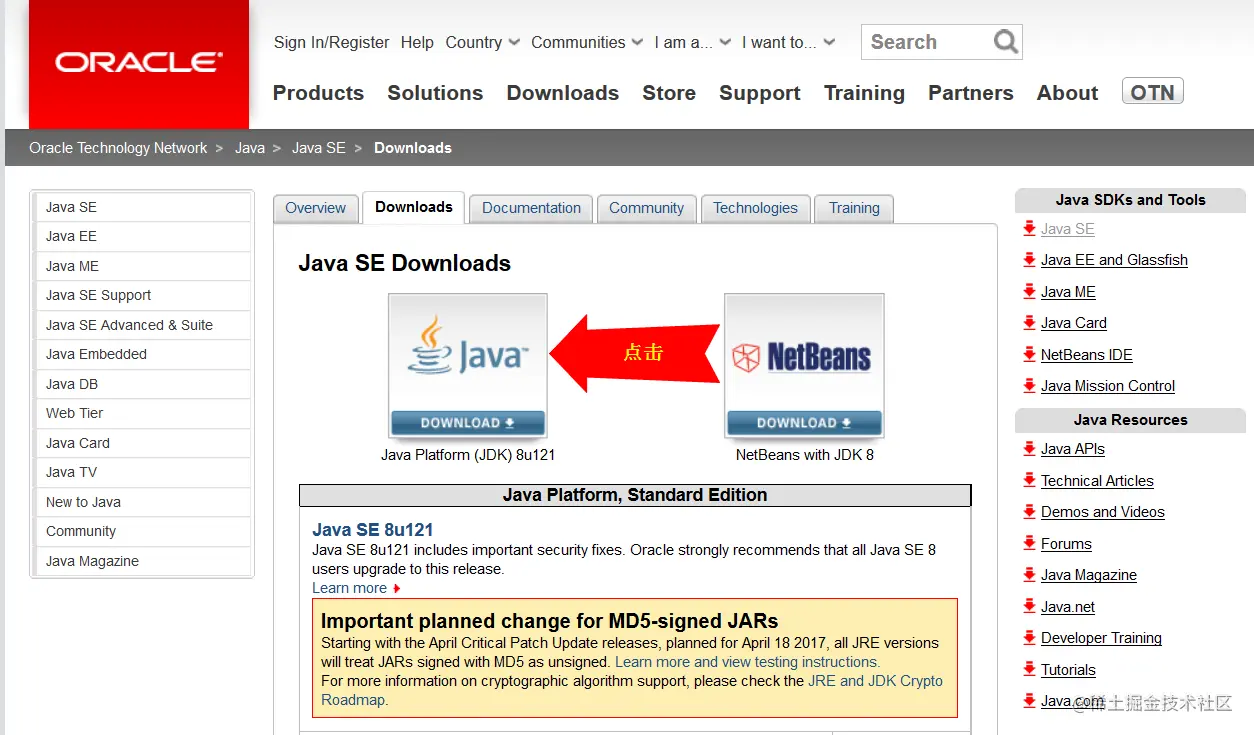Switch to the Documentation tab
The height and width of the screenshot is (735, 1254).
(531, 208)
